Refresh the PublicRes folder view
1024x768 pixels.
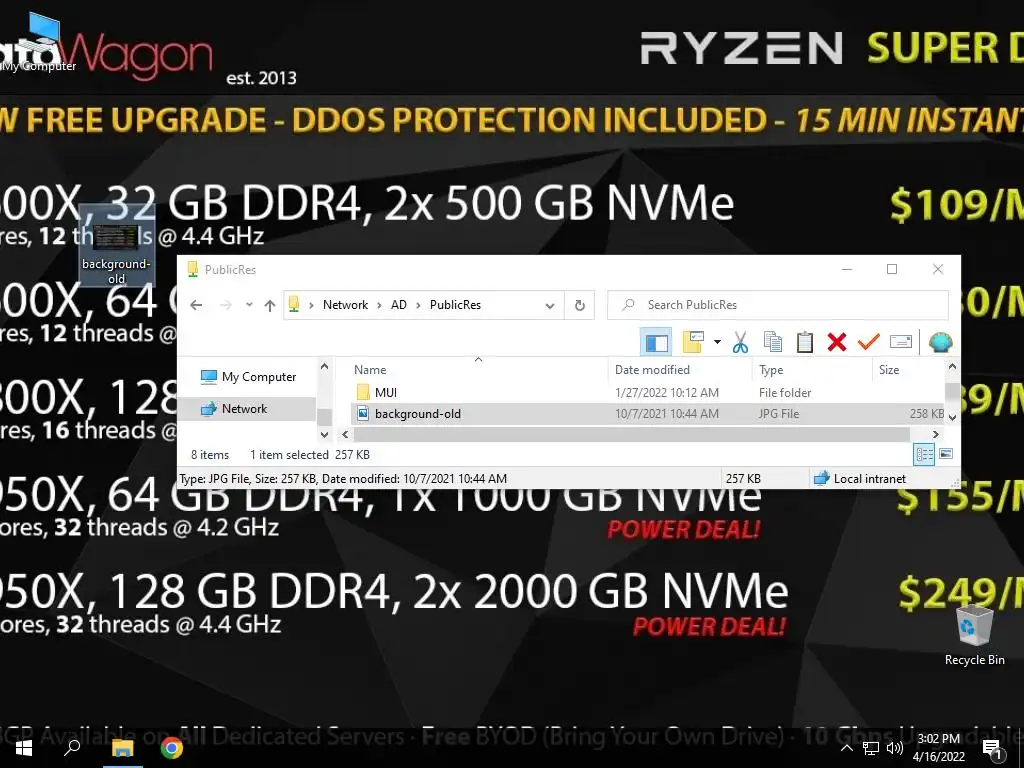pyautogui.click(x=579, y=305)
